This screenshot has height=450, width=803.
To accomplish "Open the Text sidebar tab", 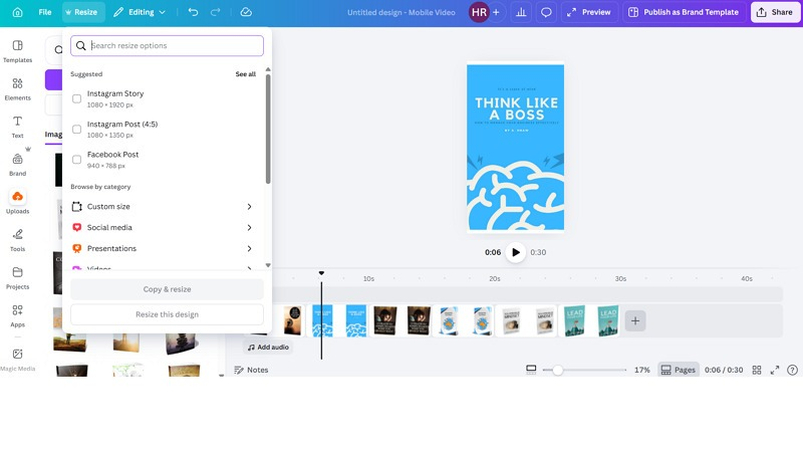I will (17, 127).
